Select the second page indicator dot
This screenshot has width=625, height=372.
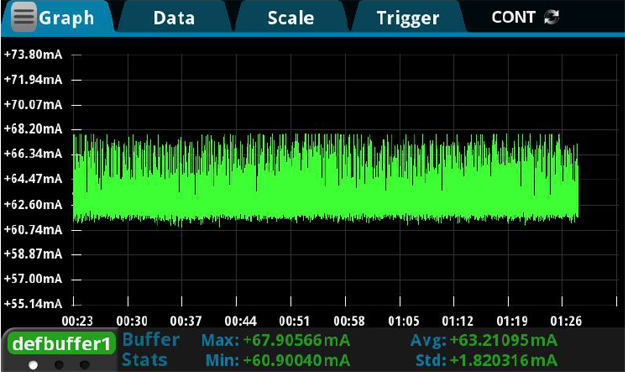tap(59, 364)
